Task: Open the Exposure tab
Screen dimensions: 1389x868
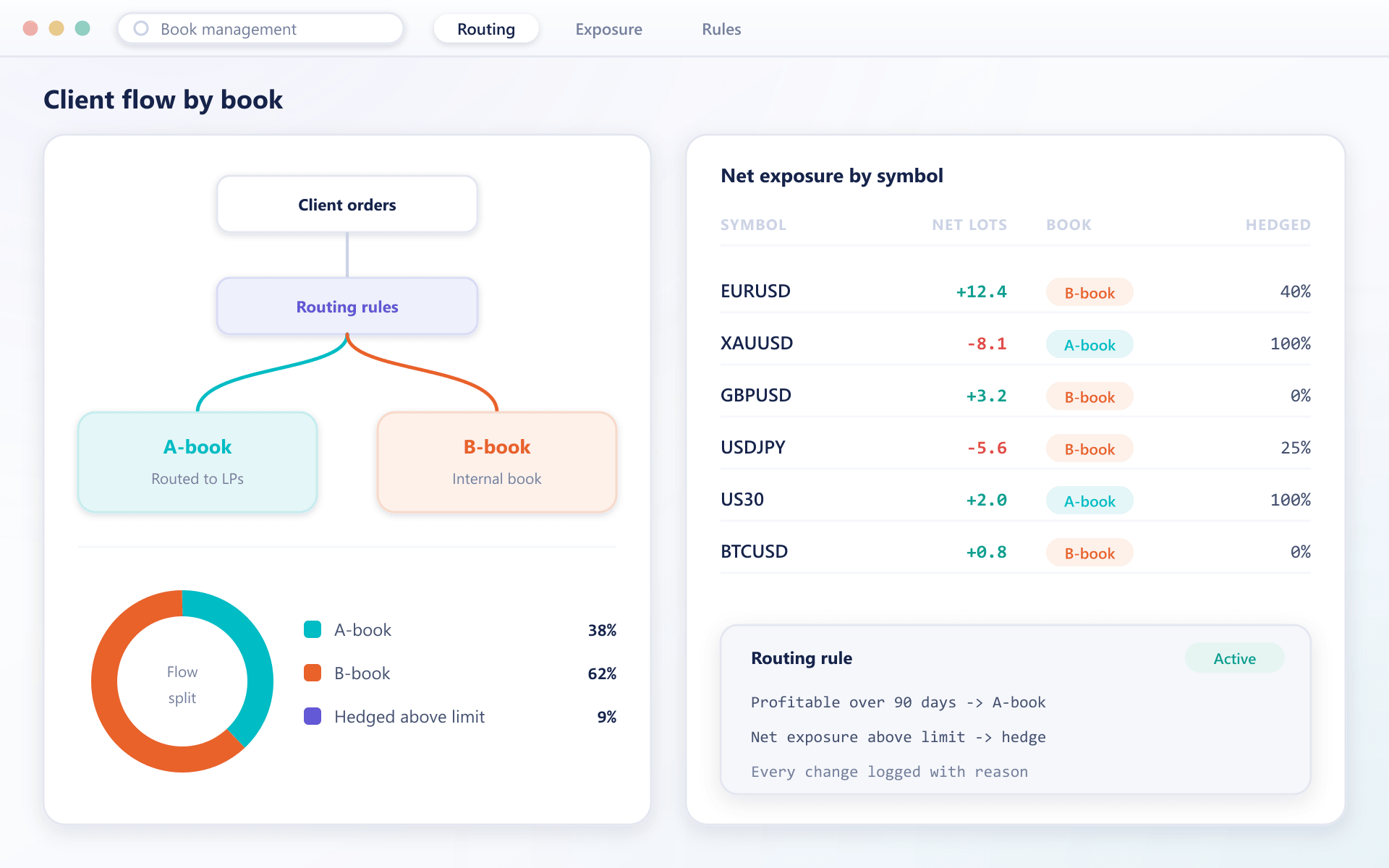Action: pos(608,29)
